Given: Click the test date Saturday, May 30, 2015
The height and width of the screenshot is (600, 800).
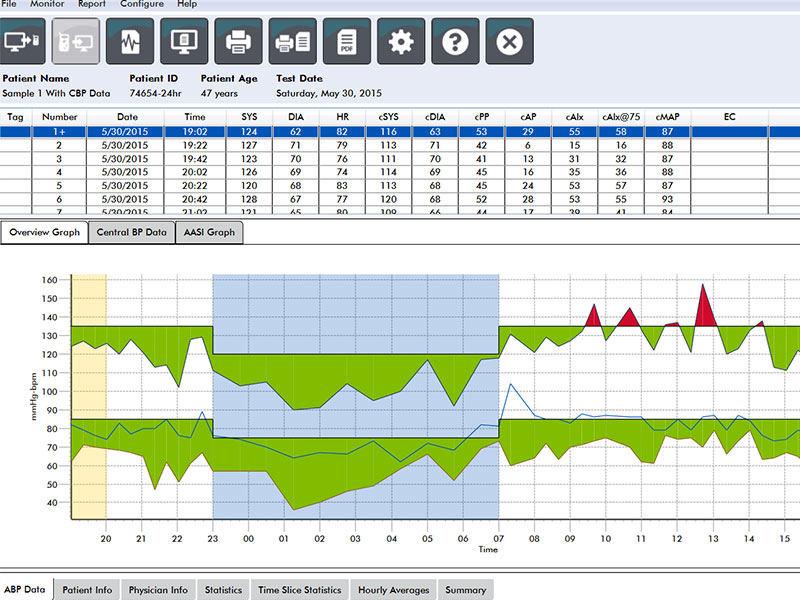Looking at the screenshot, I should coord(329,93).
